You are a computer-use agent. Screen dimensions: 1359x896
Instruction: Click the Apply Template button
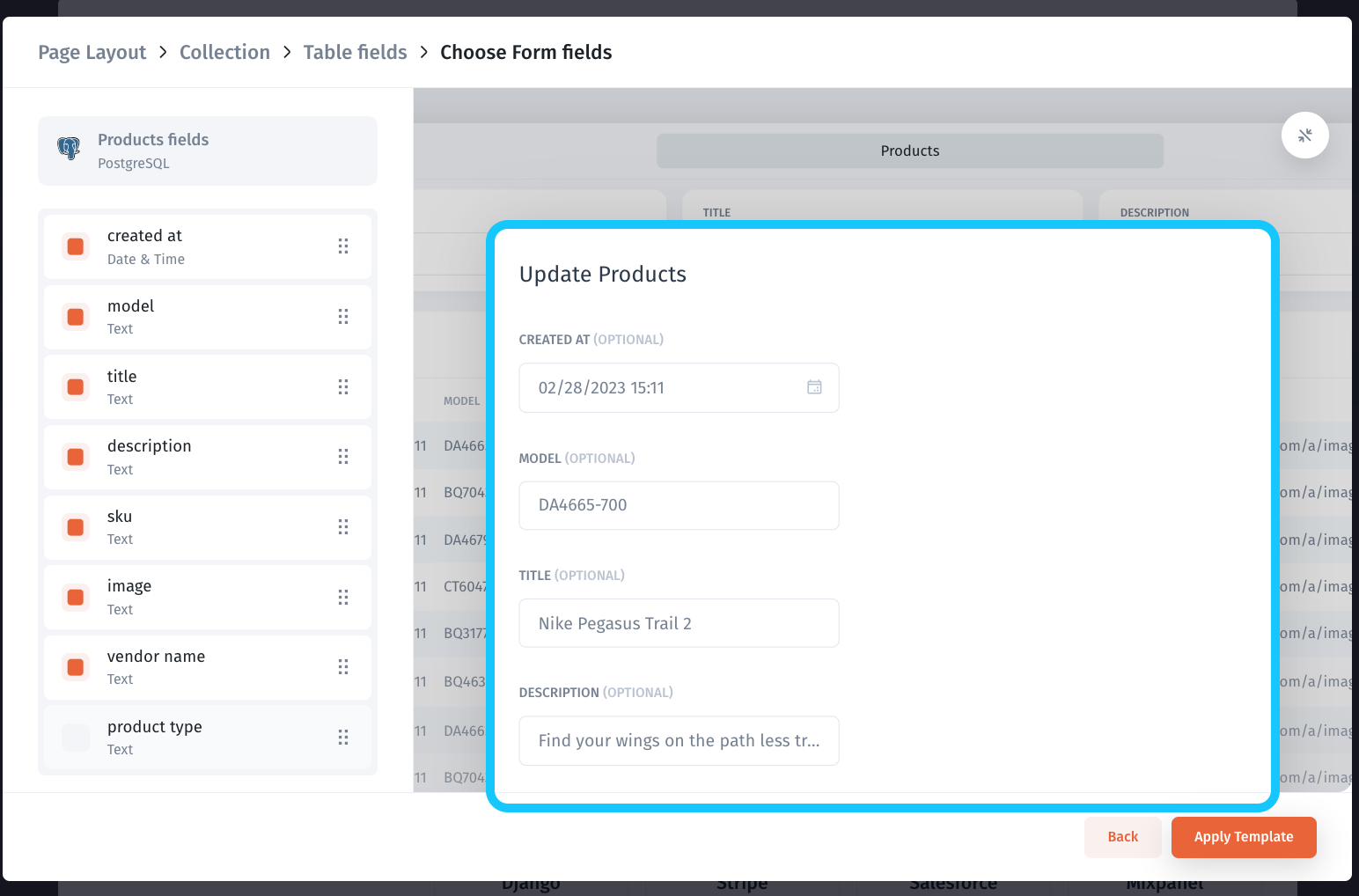pyautogui.click(x=1244, y=837)
